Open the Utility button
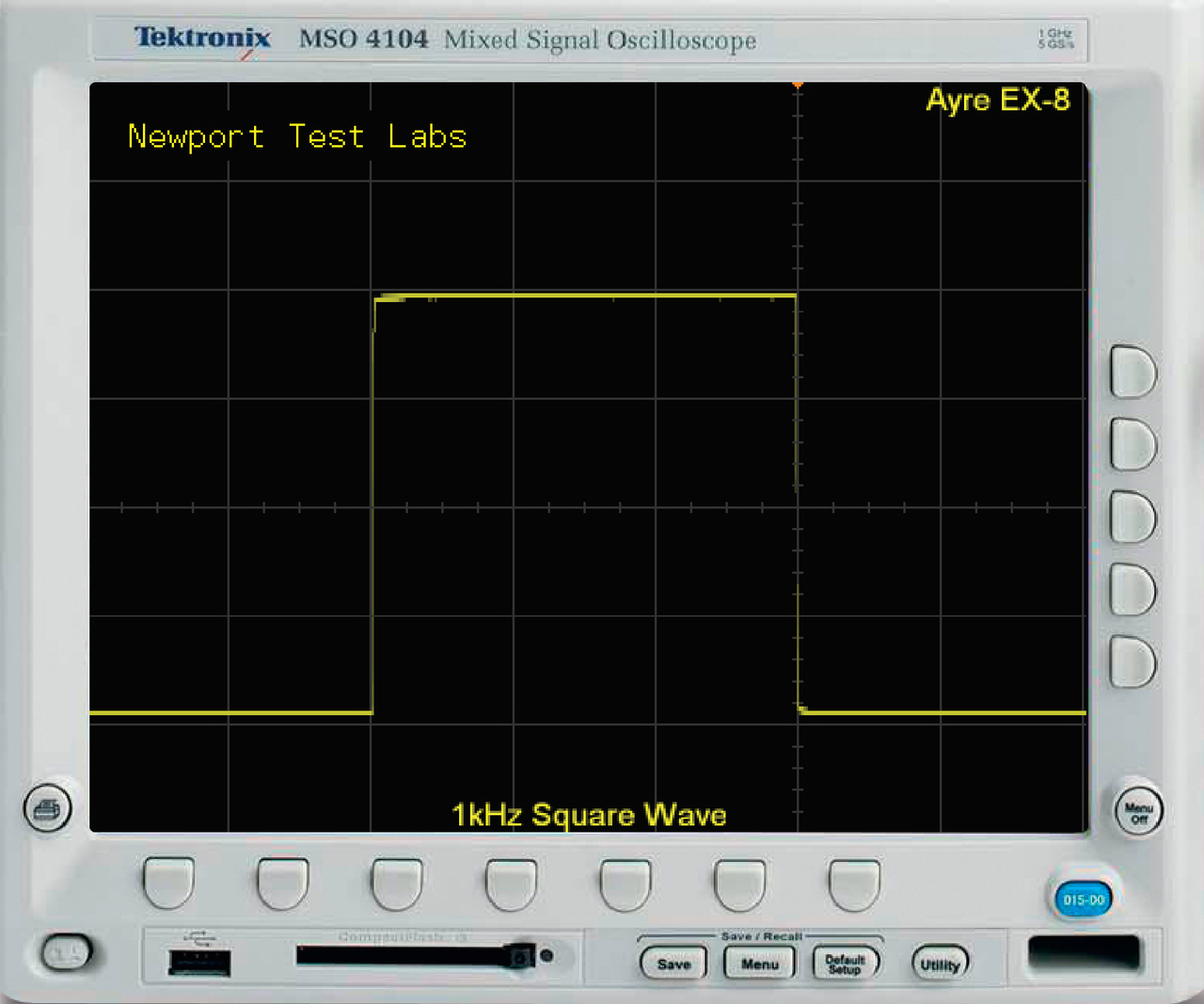The width and height of the screenshot is (1204, 1004). coord(940,964)
